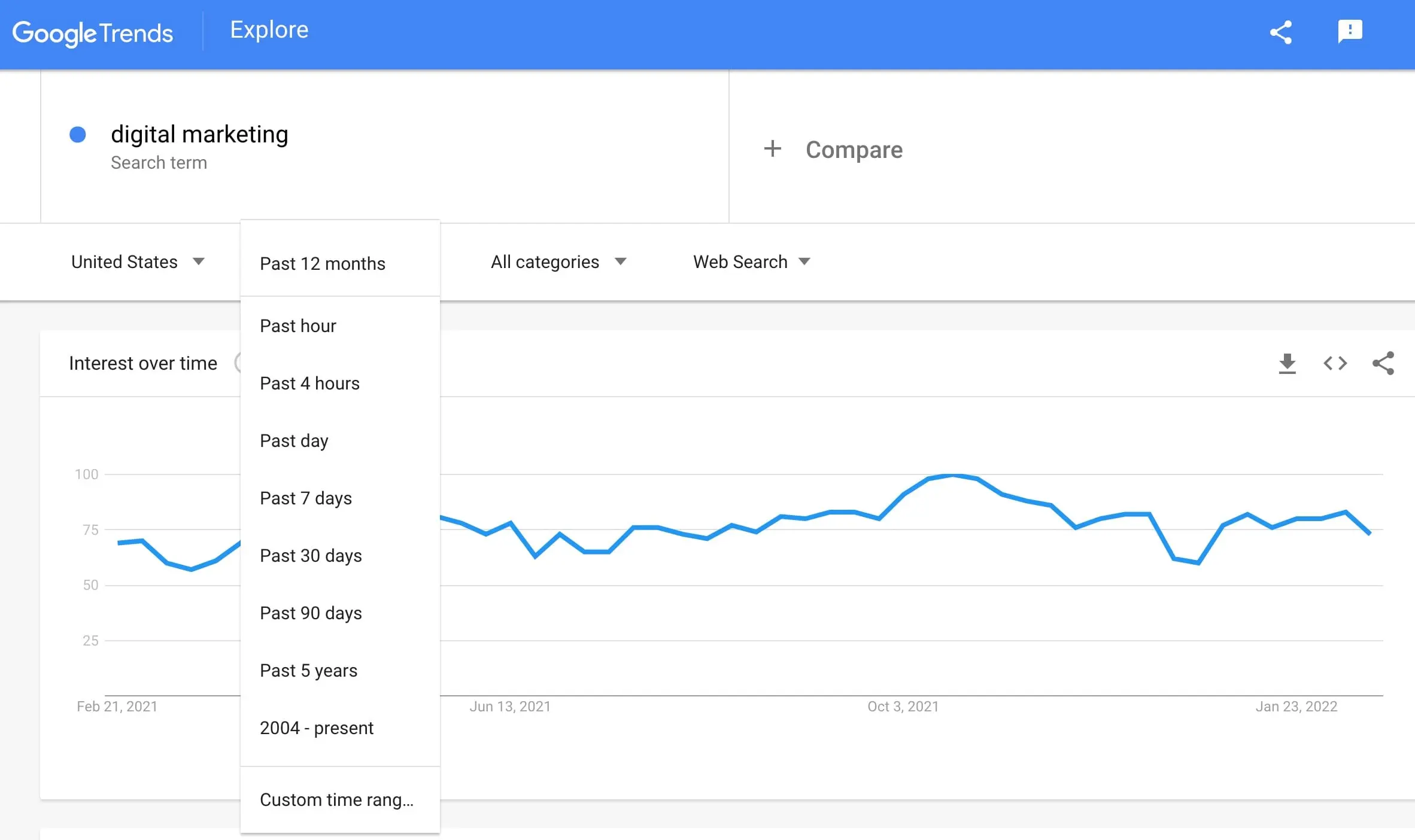Click the help icon beside Interest over time
This screenshot has height=840, width=1415.
coord(238,363)
